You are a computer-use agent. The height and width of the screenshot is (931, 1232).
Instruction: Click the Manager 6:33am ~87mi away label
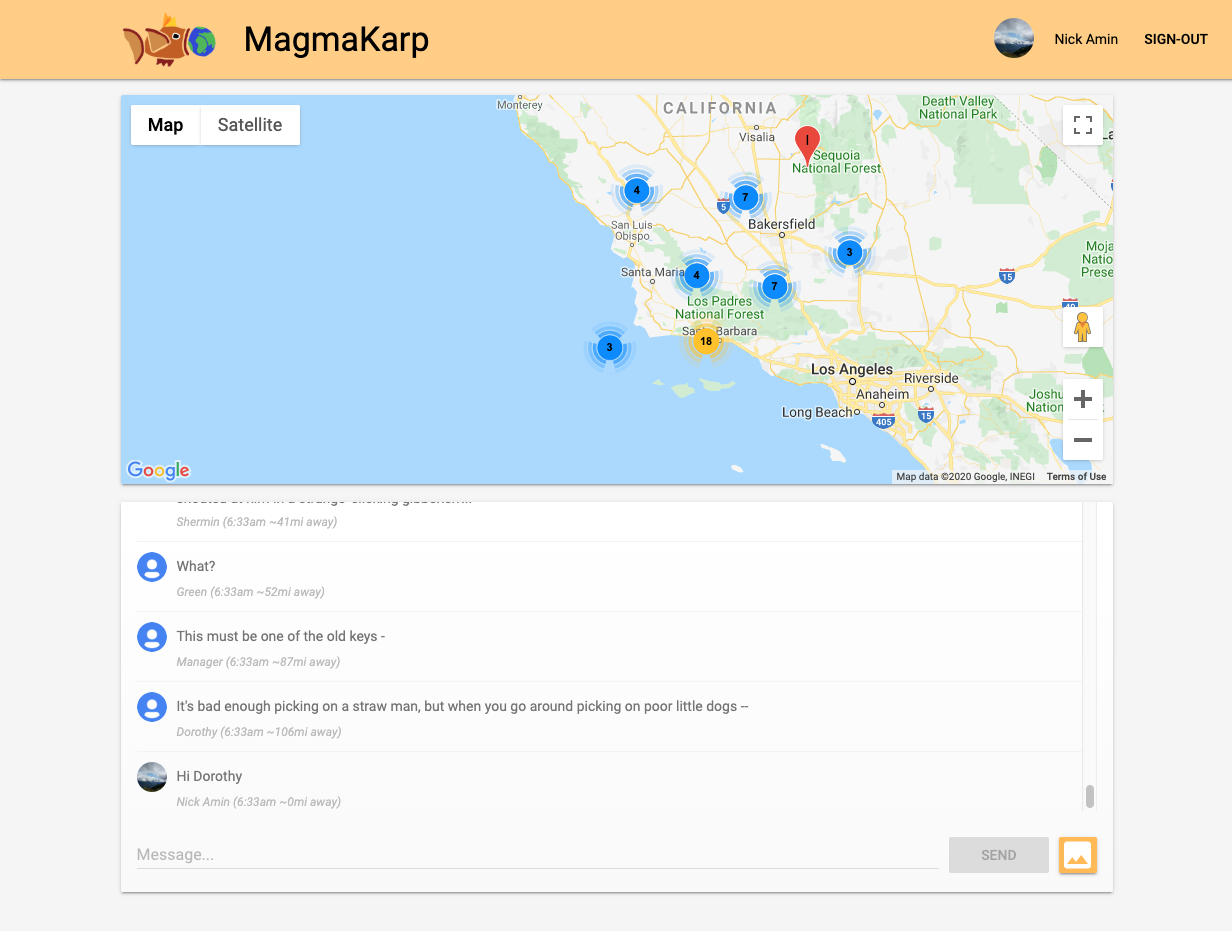258,662
